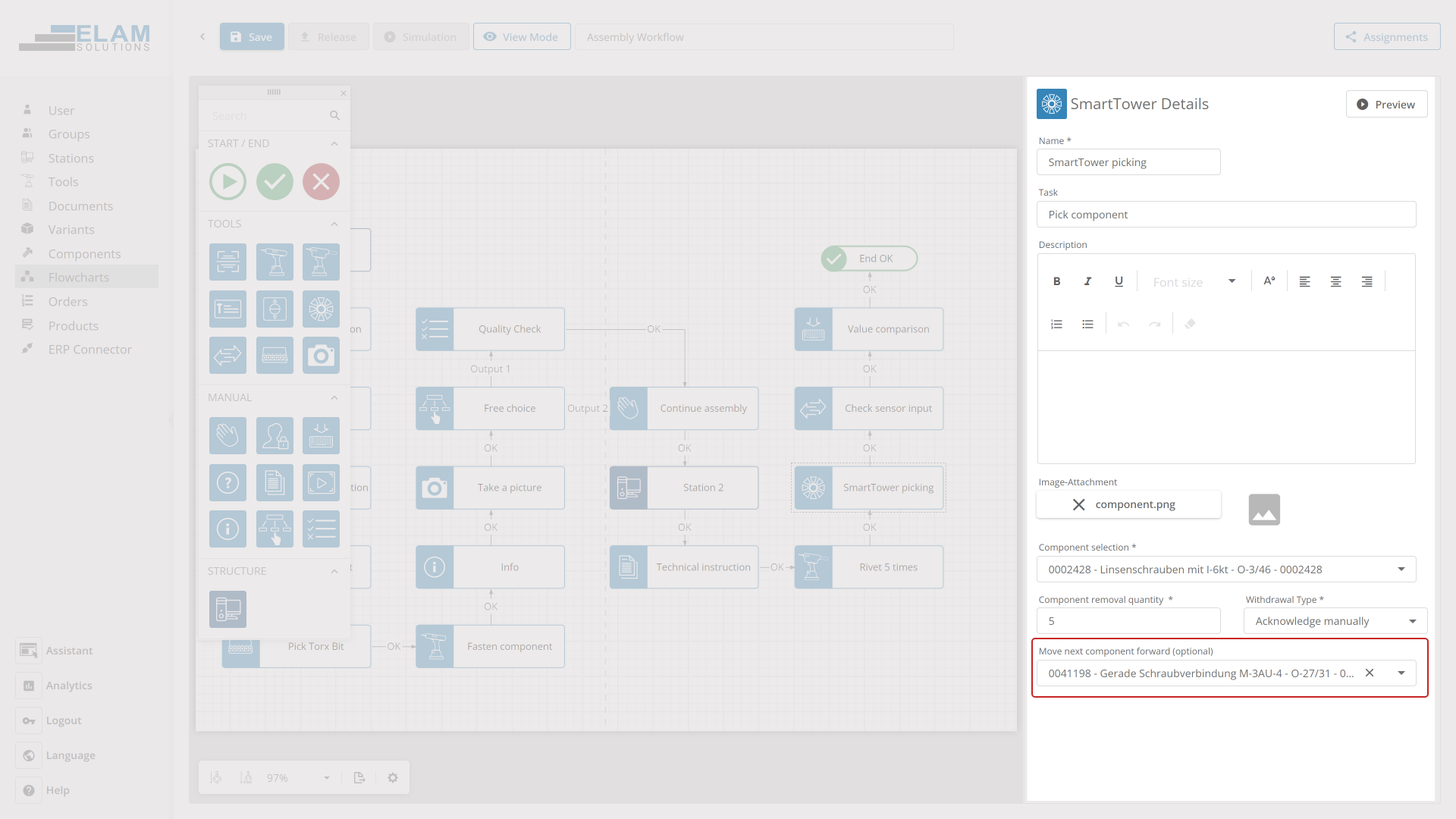Click the bullet list icon
1456x819 pixels.
click(x=1087, y=325)
